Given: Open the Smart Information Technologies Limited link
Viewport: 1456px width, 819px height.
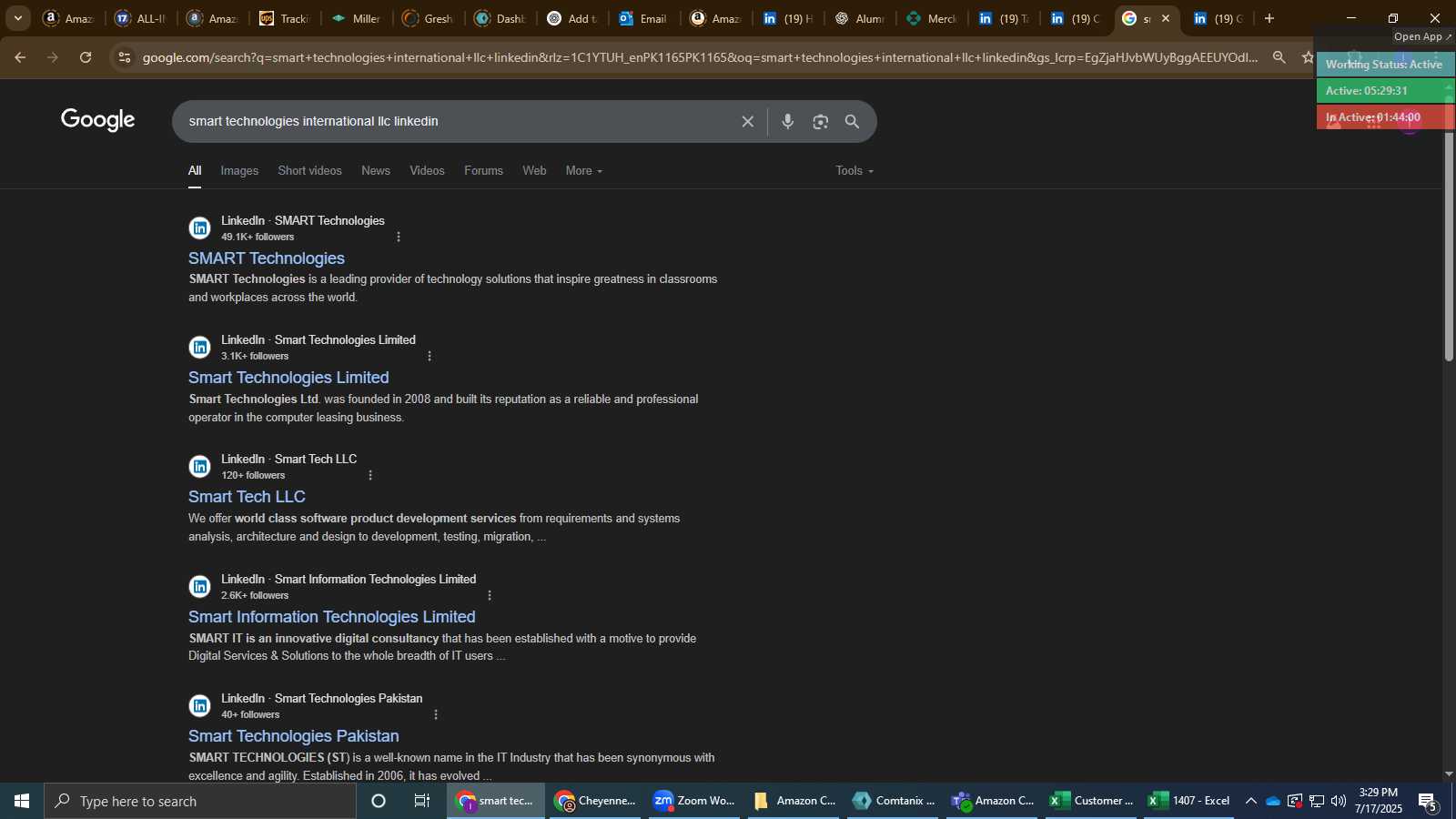Looking at the screenshot, I should point(332,617).
